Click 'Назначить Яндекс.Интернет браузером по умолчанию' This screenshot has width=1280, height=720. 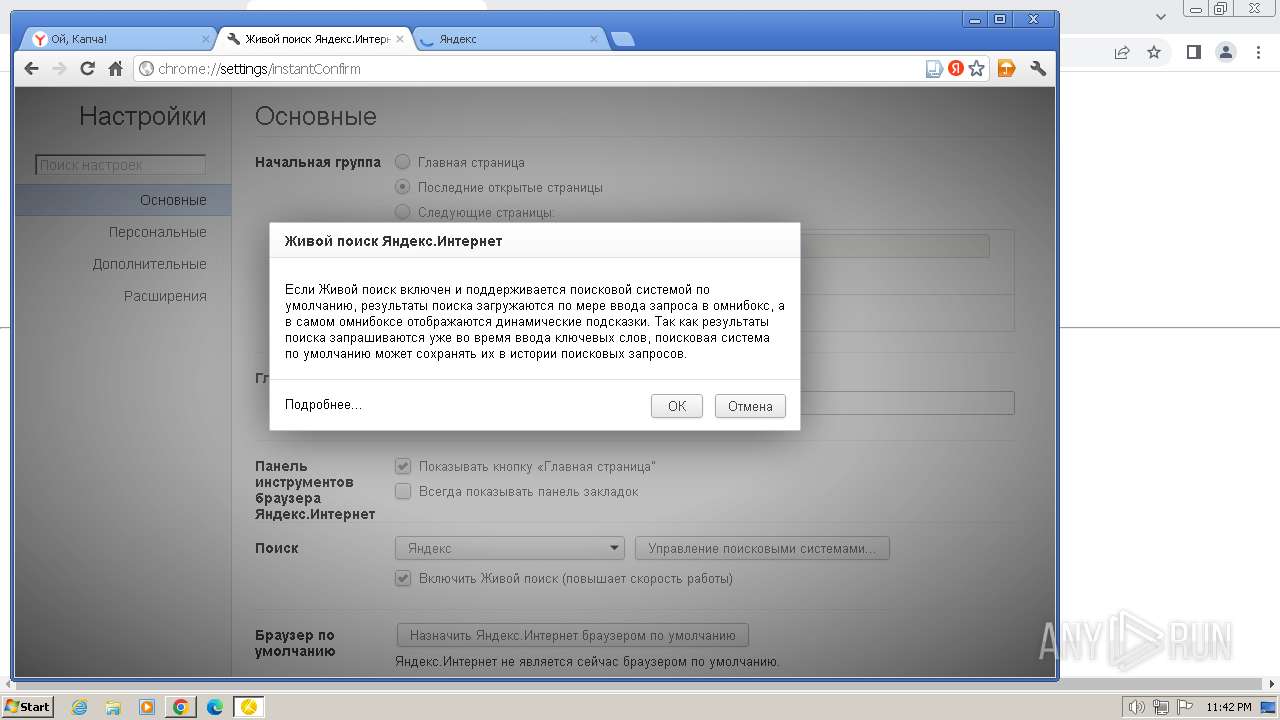tap(572, 635)
